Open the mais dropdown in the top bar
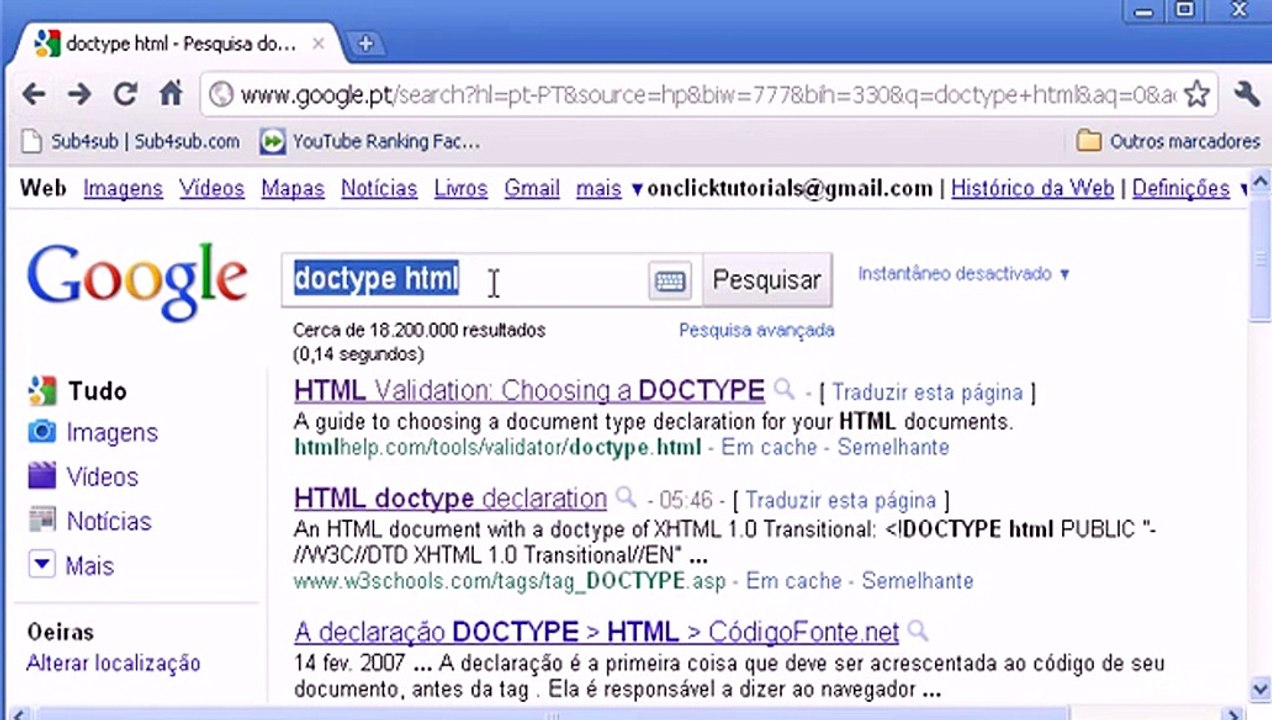 tap(610, 188)
